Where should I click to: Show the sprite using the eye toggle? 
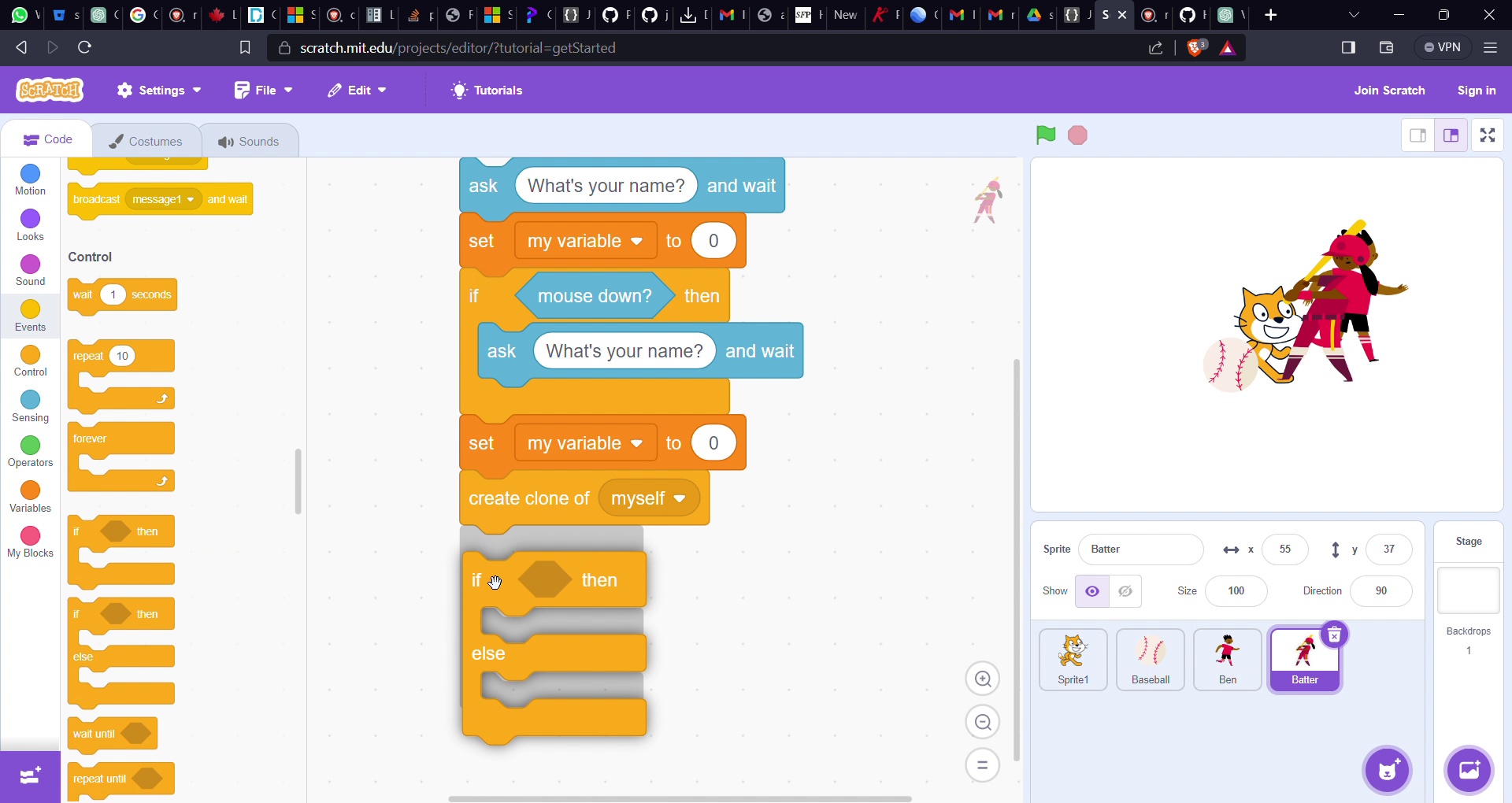1092,591
